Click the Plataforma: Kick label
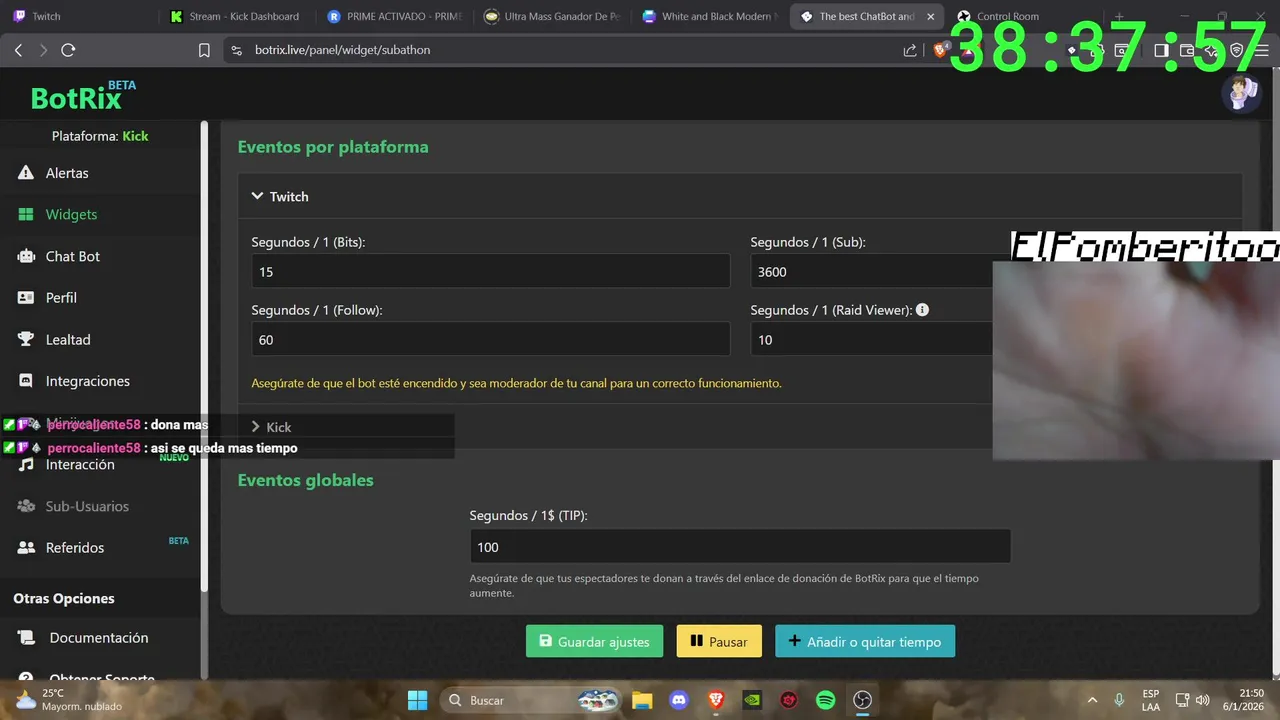 pyautogui.click(x=100, y=136)
